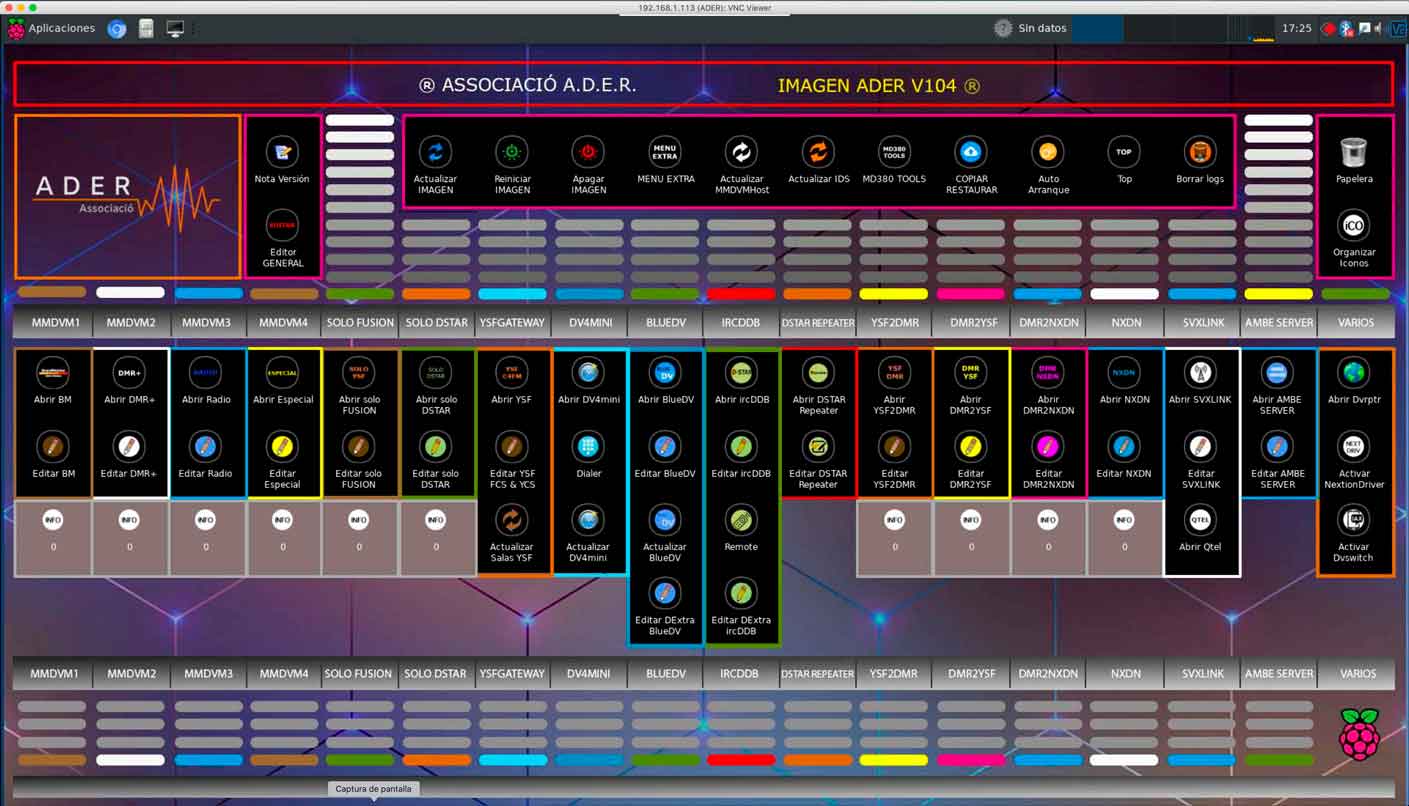This screenshot has height=806, width=1409.
Task: Run Actualizar IDS icon
Action: point(818,153)
